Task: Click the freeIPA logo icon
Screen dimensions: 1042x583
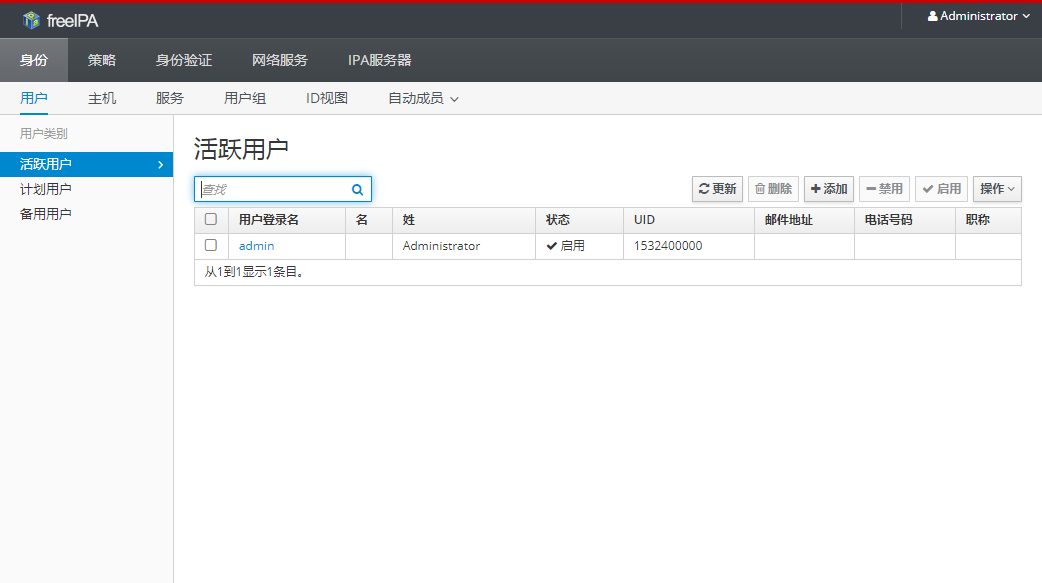Action: point(31,21)
